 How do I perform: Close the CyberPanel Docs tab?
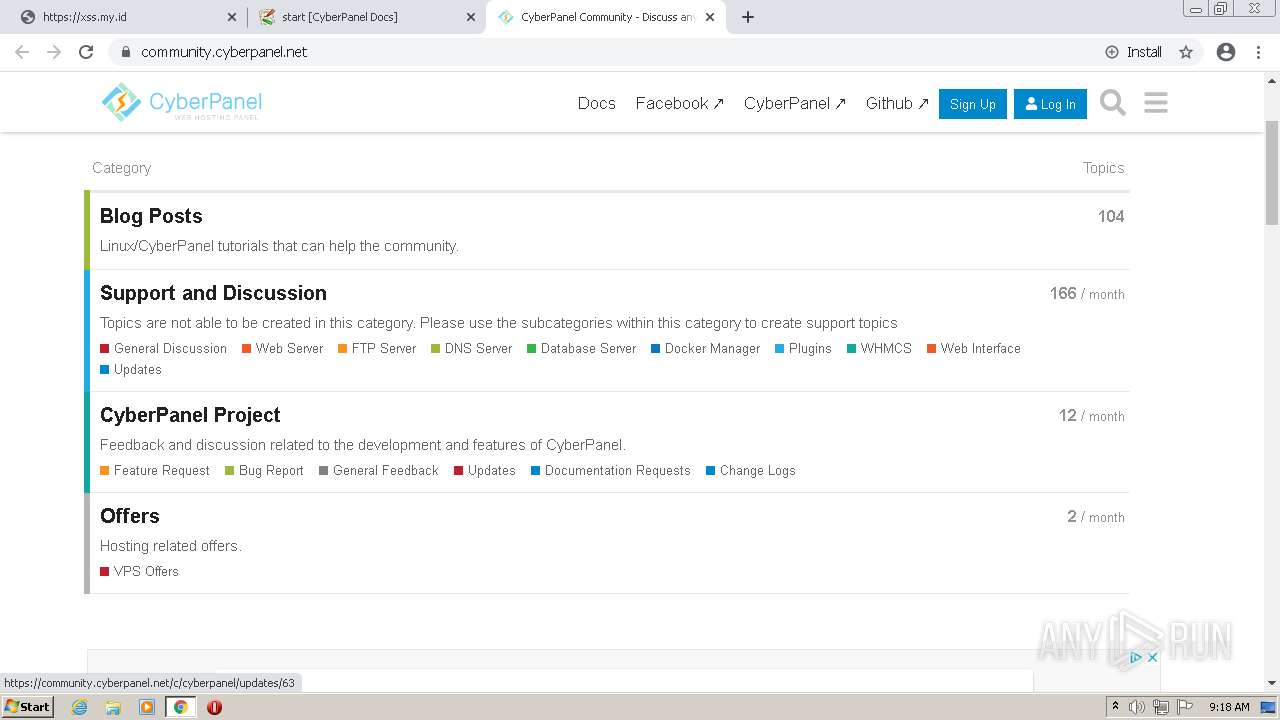470,17
